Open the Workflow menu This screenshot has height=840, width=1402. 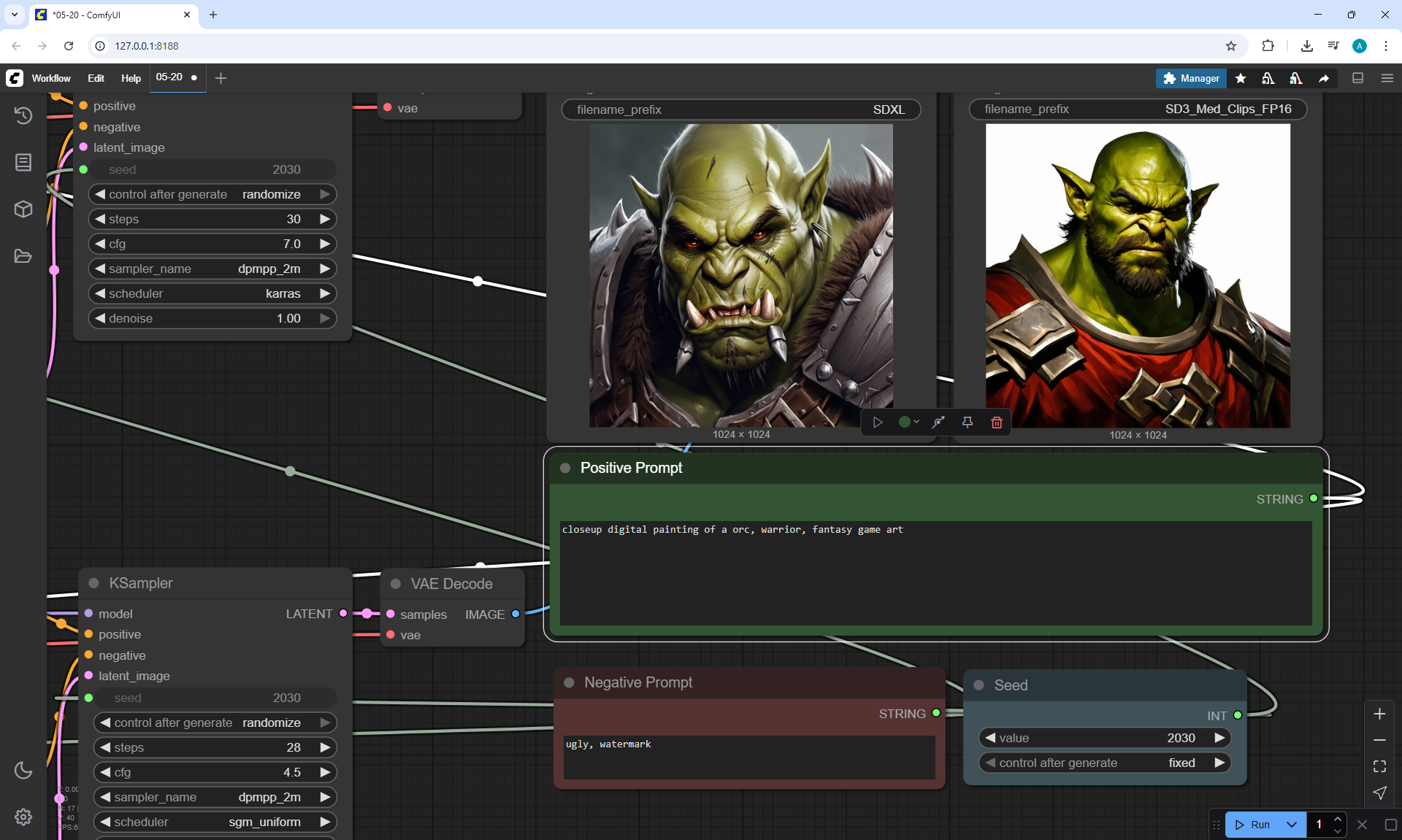51,78
